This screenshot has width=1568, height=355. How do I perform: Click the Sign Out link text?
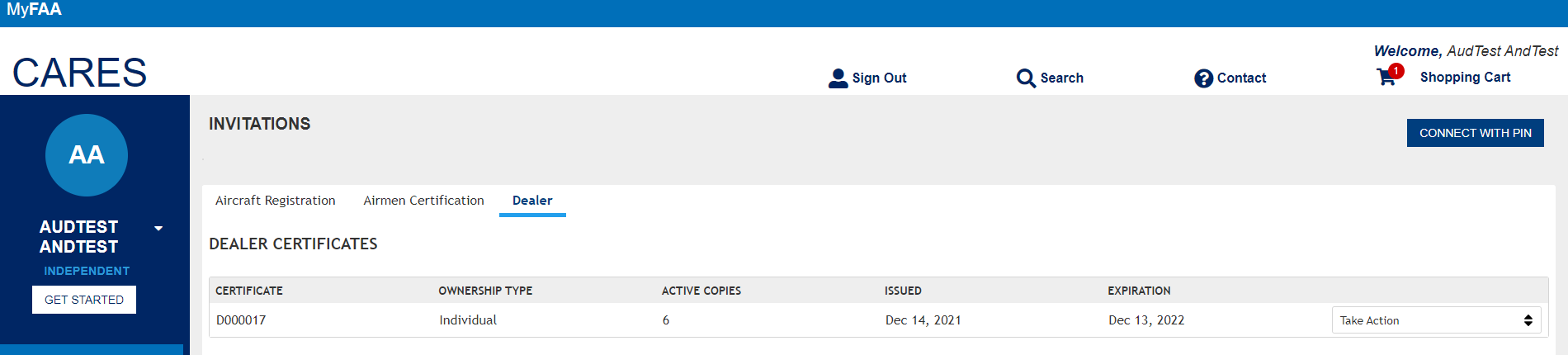[x=879, y=78]
